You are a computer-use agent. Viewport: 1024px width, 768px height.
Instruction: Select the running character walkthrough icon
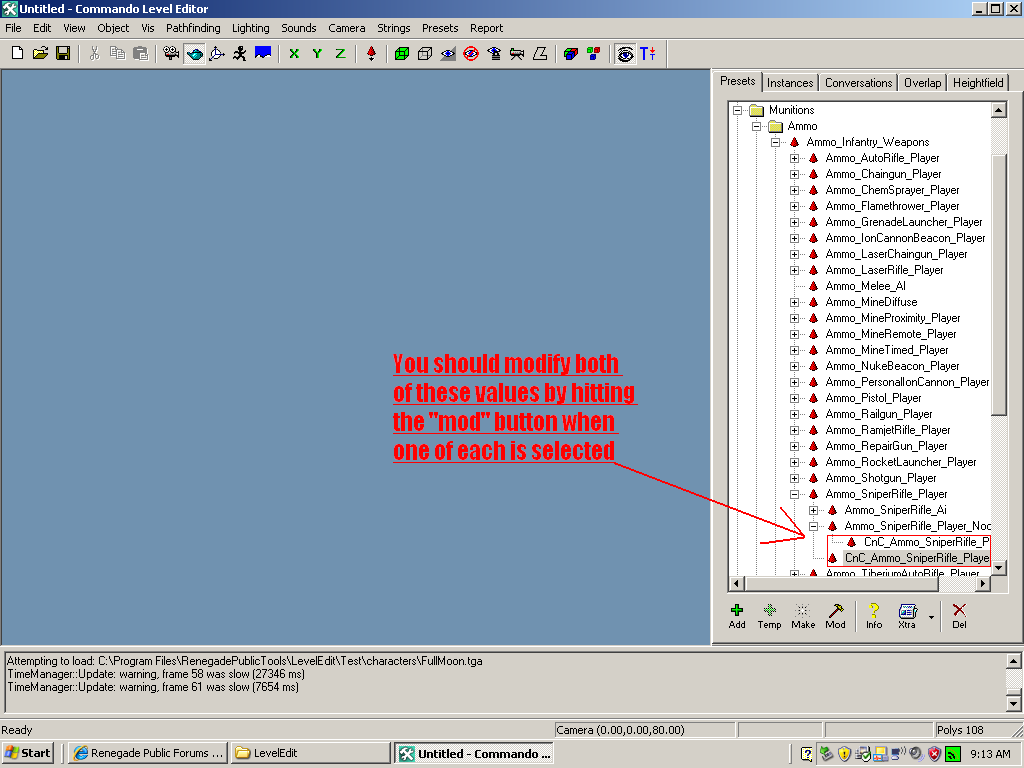240,53
